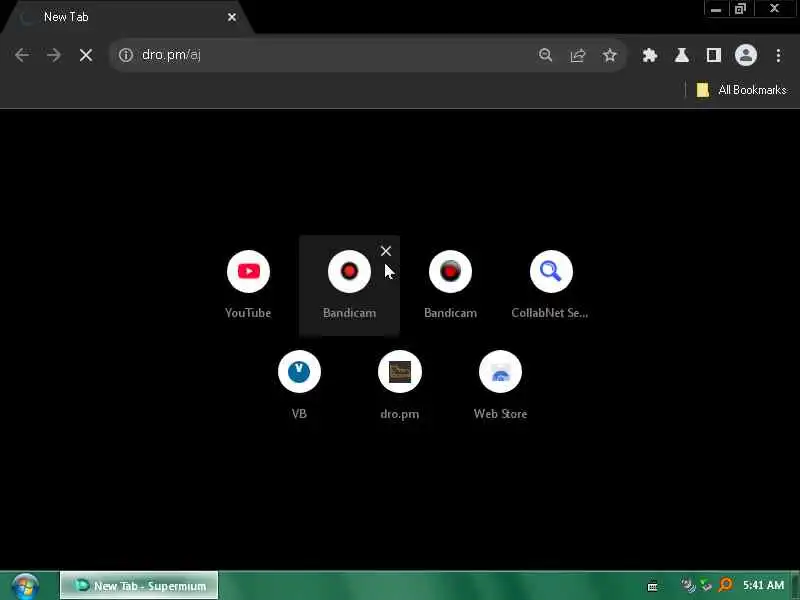This screenshot has width=800, height=600.
Task: Open the Web Store shortcut
Action: [501, 385]
